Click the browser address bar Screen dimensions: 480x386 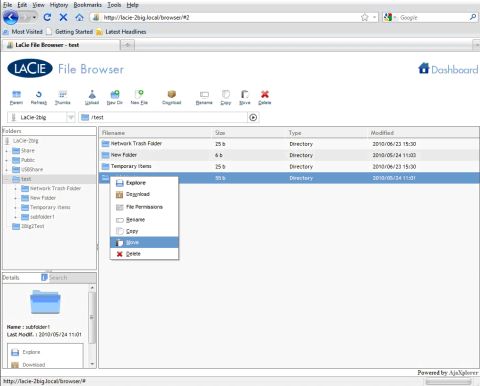pos(230,17)
